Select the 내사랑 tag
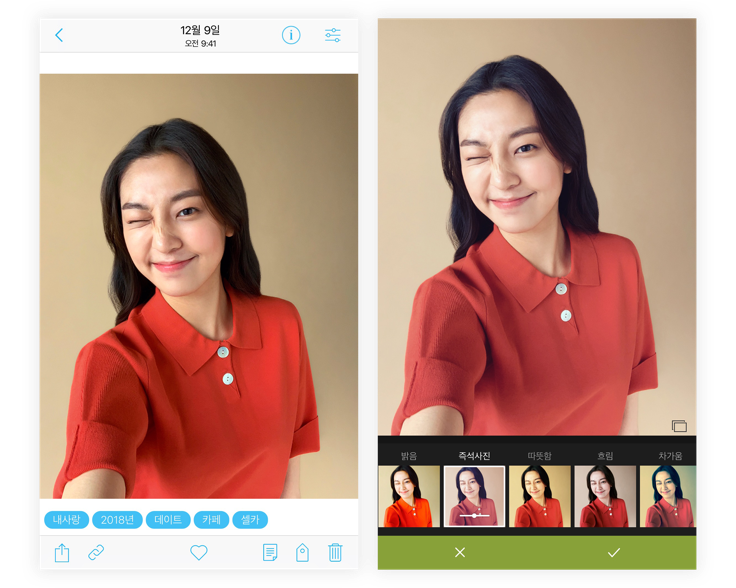736x588 pixels. pos(66,520)
